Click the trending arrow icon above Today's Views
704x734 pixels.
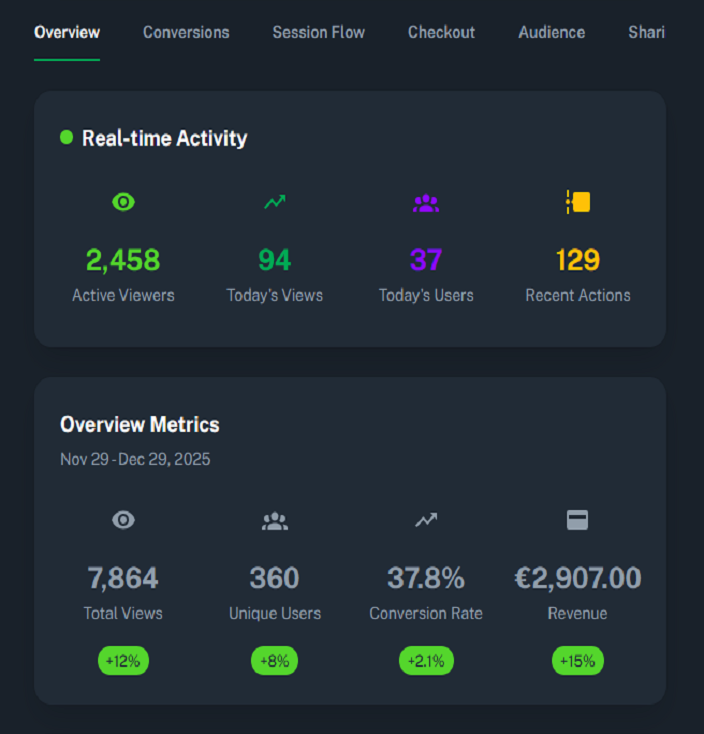275,202
